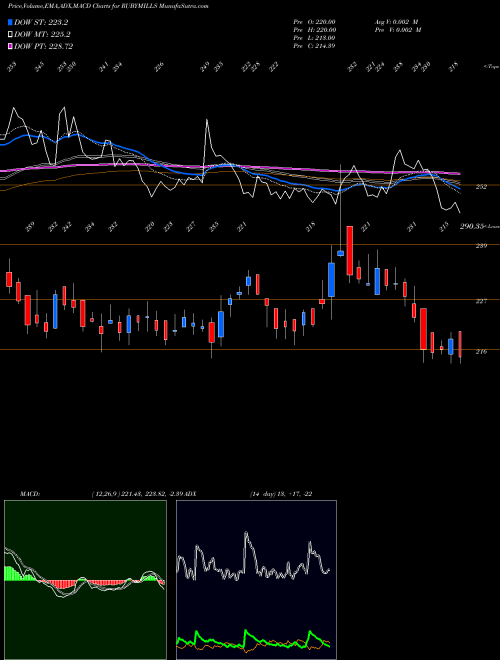500x660 pixels.
Task: Select the DOW ST: 223.2 label
Action: click(x=41, y=22)
